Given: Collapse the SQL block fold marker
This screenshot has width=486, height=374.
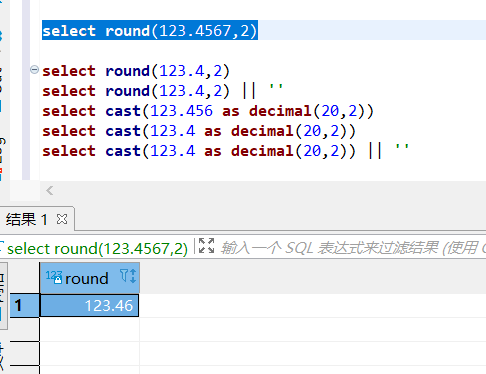Looking at the screenshot, I should pyautogui.click(x=34, y=70).
